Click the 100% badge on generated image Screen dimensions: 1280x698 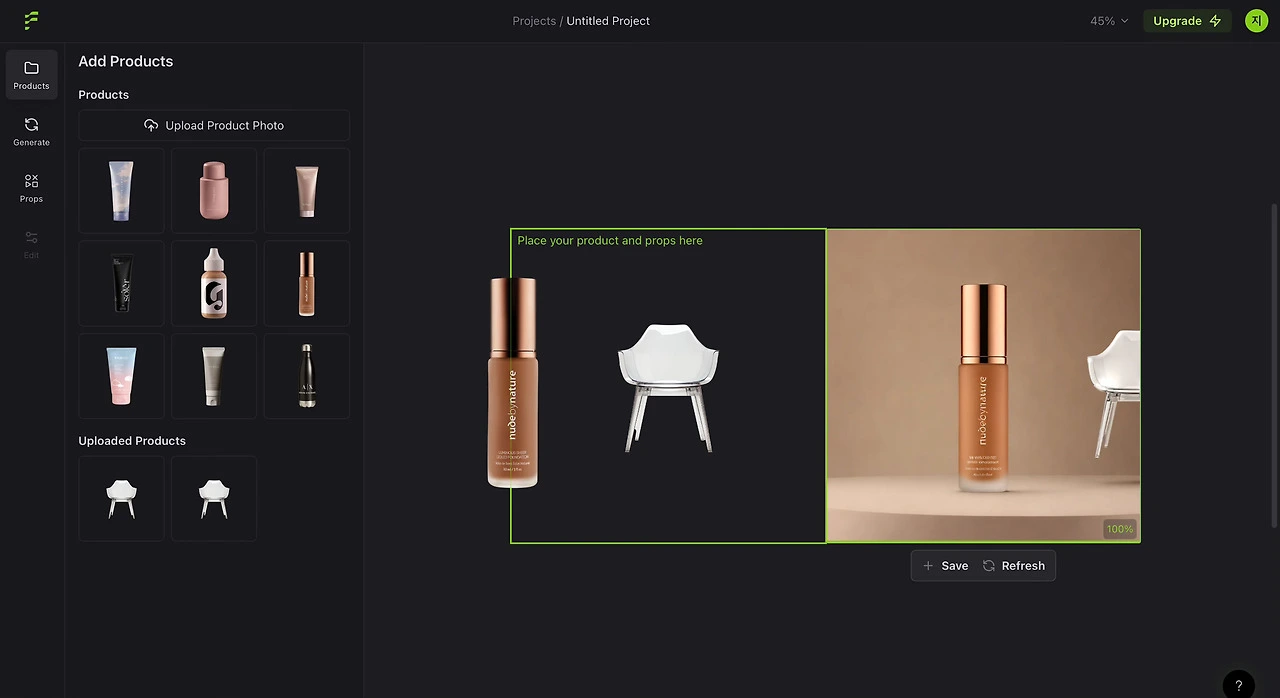pyautogui.click(x=1120, y=529)
